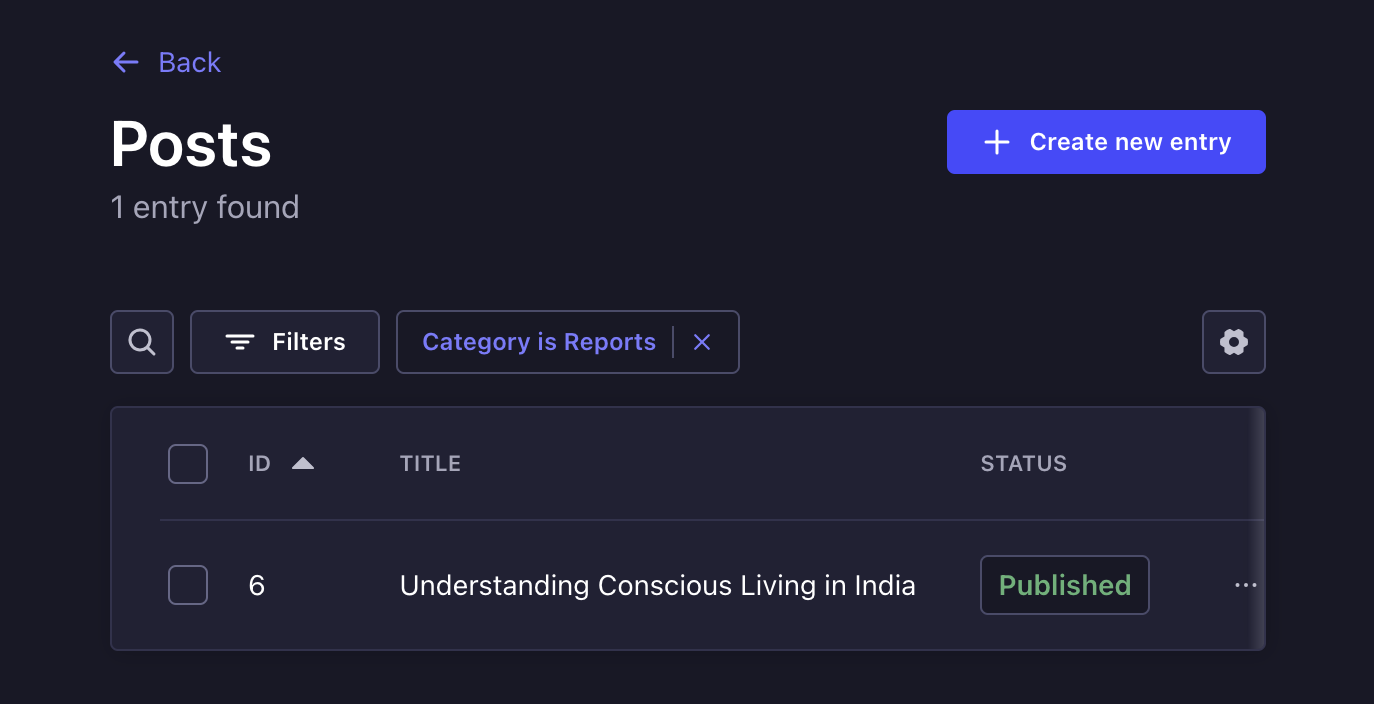
Task: Click the Category is Reports filter tag
Action: point(539,342)
